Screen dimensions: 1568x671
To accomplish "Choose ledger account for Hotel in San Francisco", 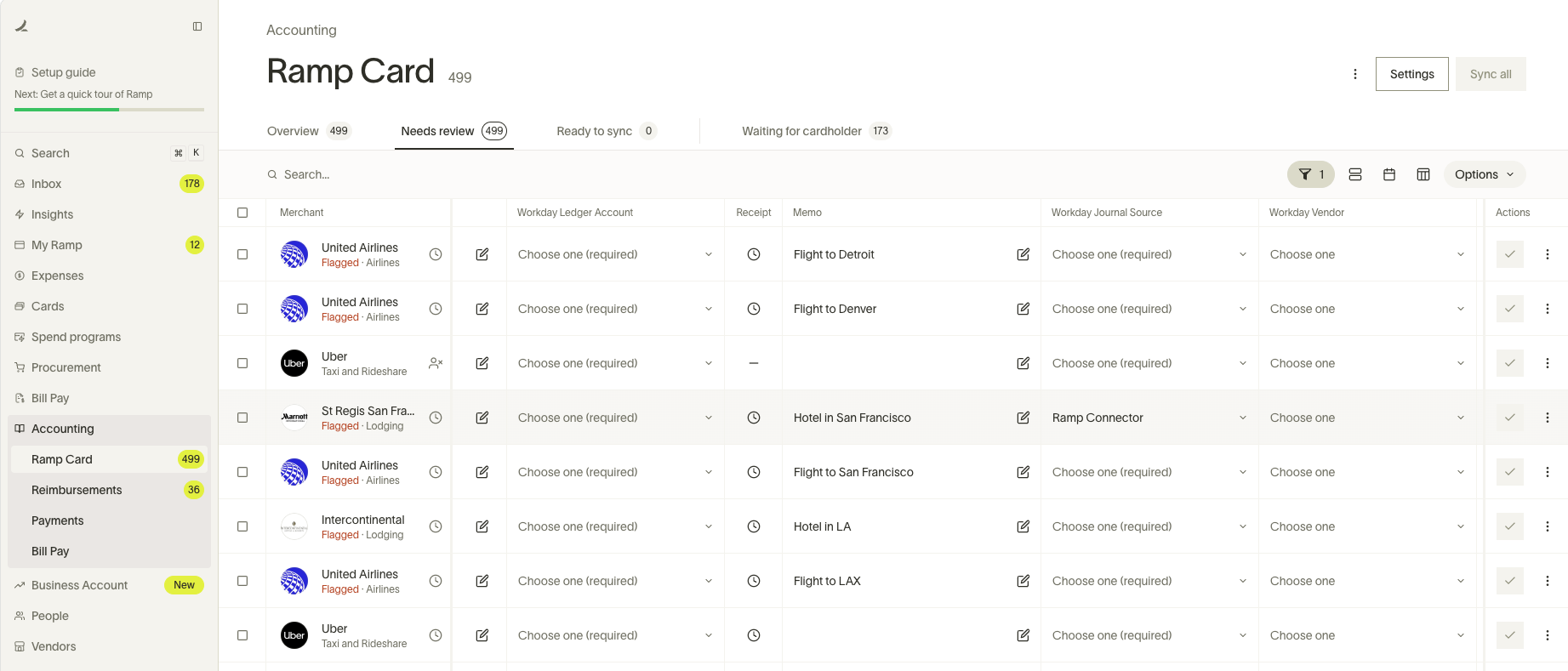I will point(615,418).
